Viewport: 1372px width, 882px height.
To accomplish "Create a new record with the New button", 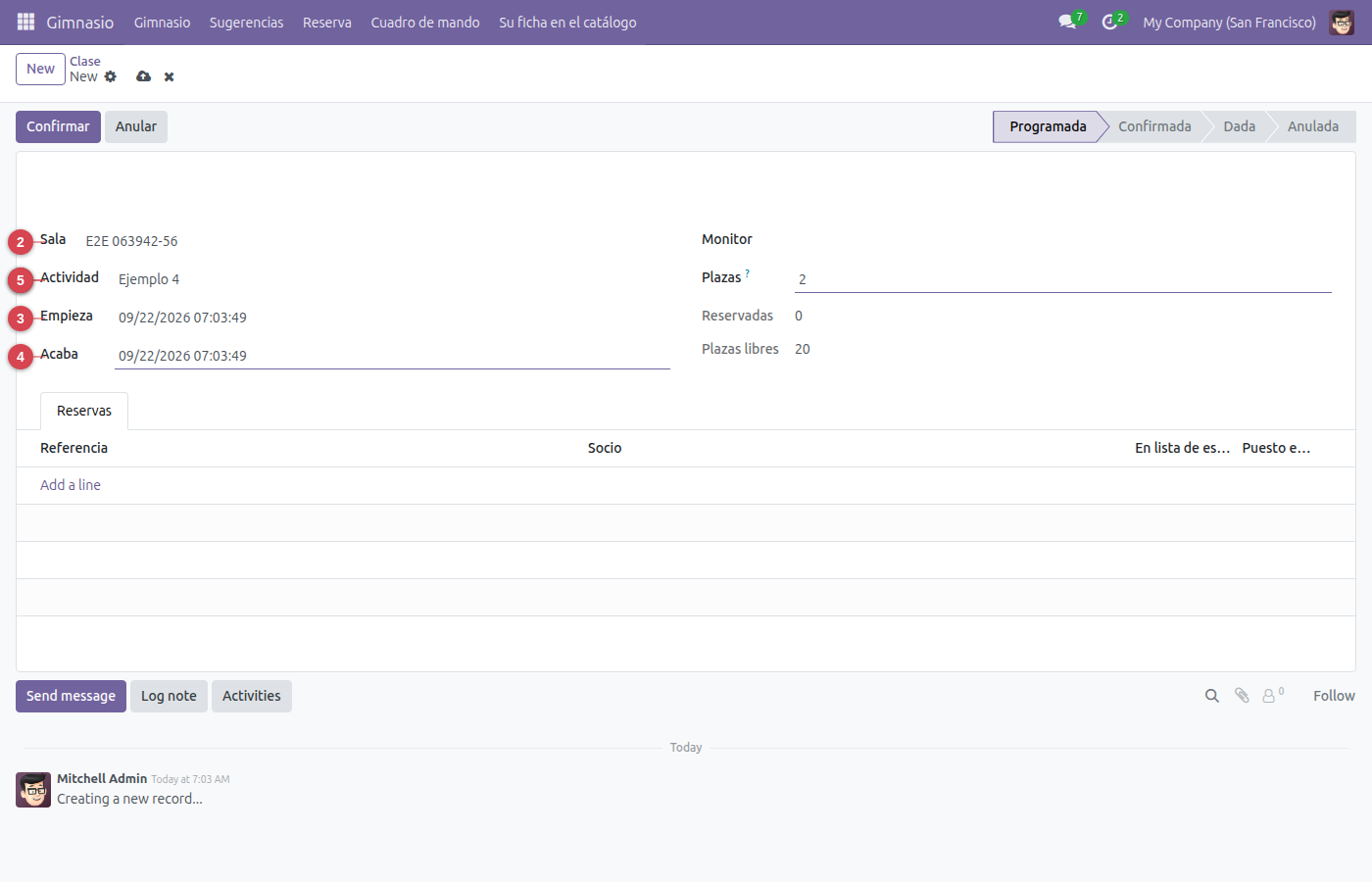I will click(x=40, y=69).
